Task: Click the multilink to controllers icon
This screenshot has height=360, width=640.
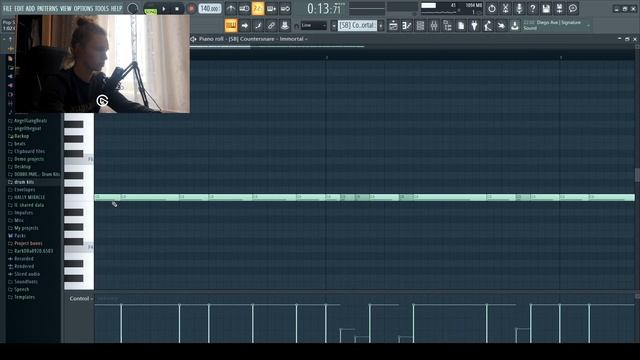Action: [x=285, y=26]
